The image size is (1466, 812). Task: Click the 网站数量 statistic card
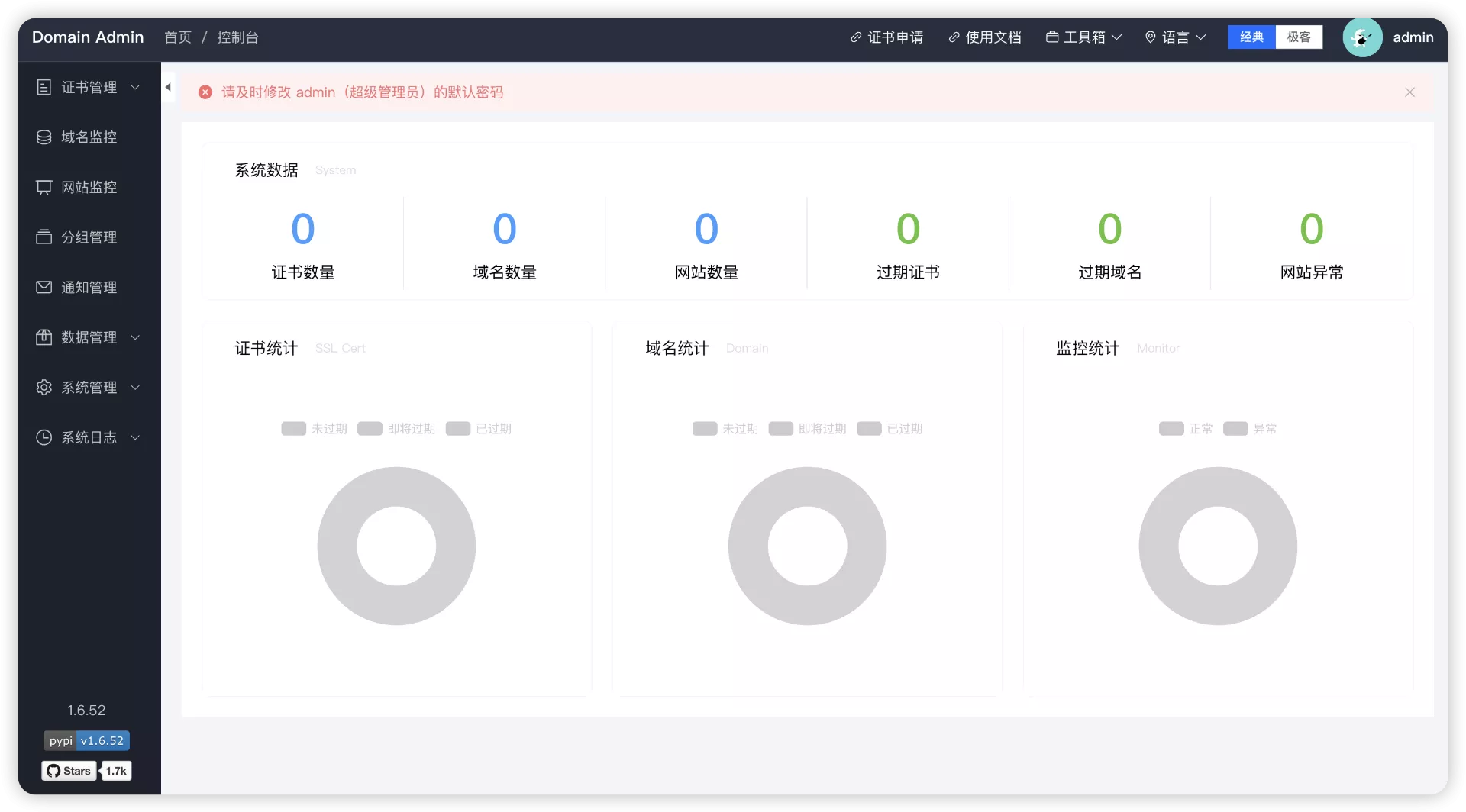[706, 244]
